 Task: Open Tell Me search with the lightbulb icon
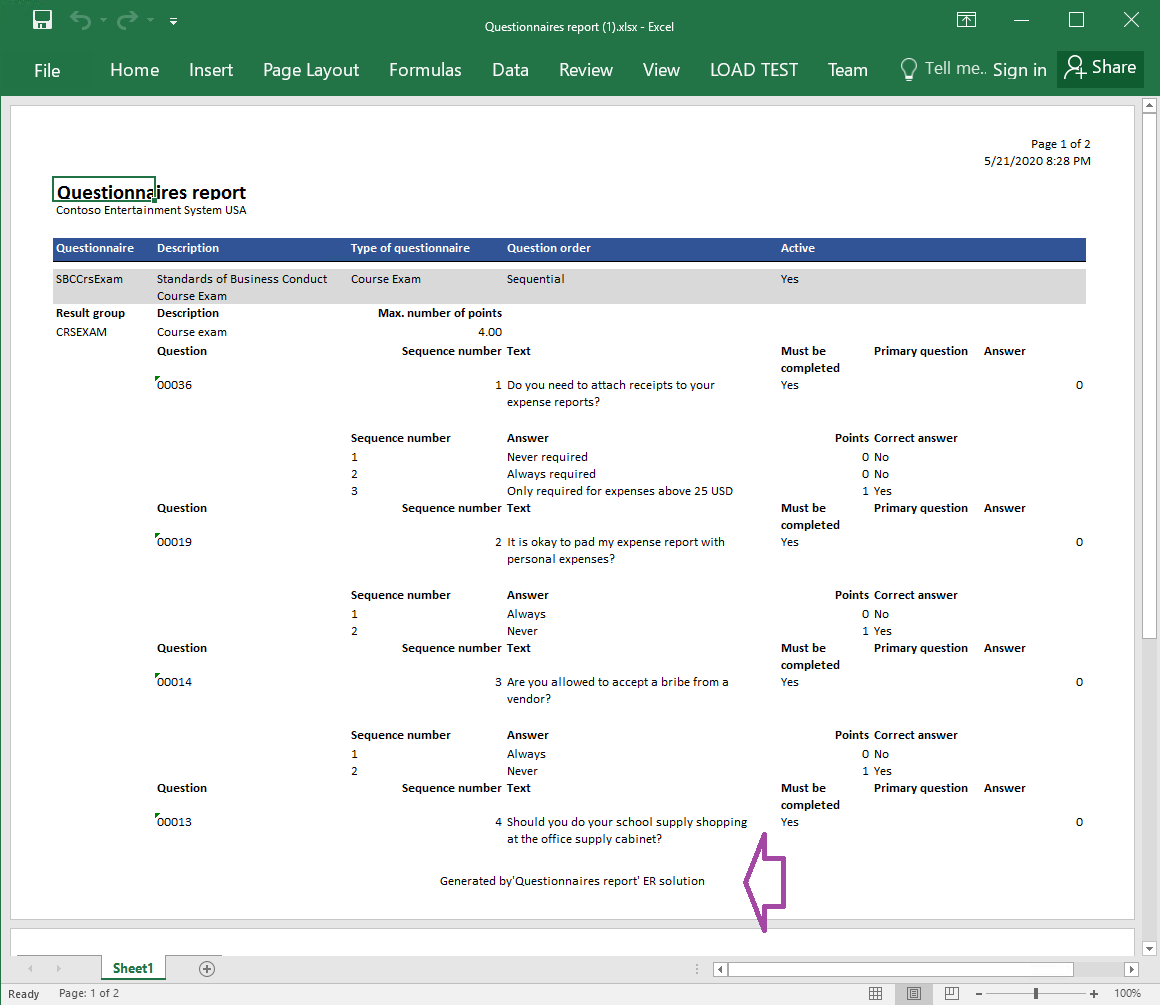point(909,69)
